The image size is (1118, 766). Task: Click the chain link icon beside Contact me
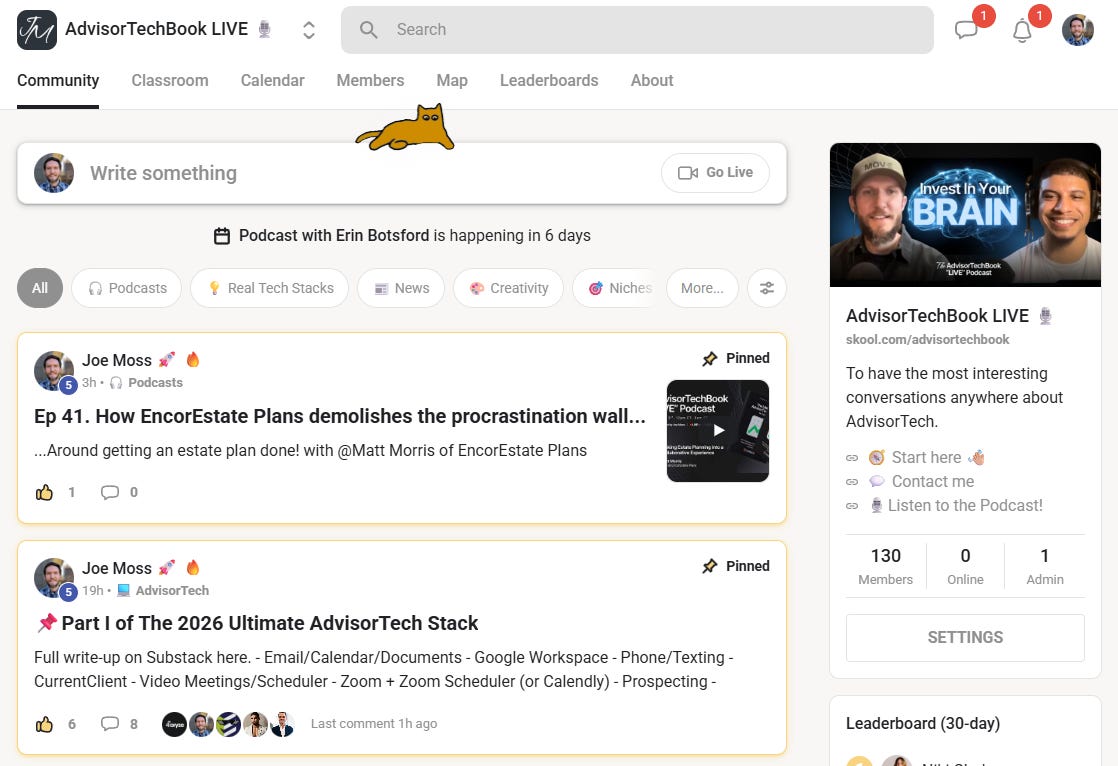852,482
